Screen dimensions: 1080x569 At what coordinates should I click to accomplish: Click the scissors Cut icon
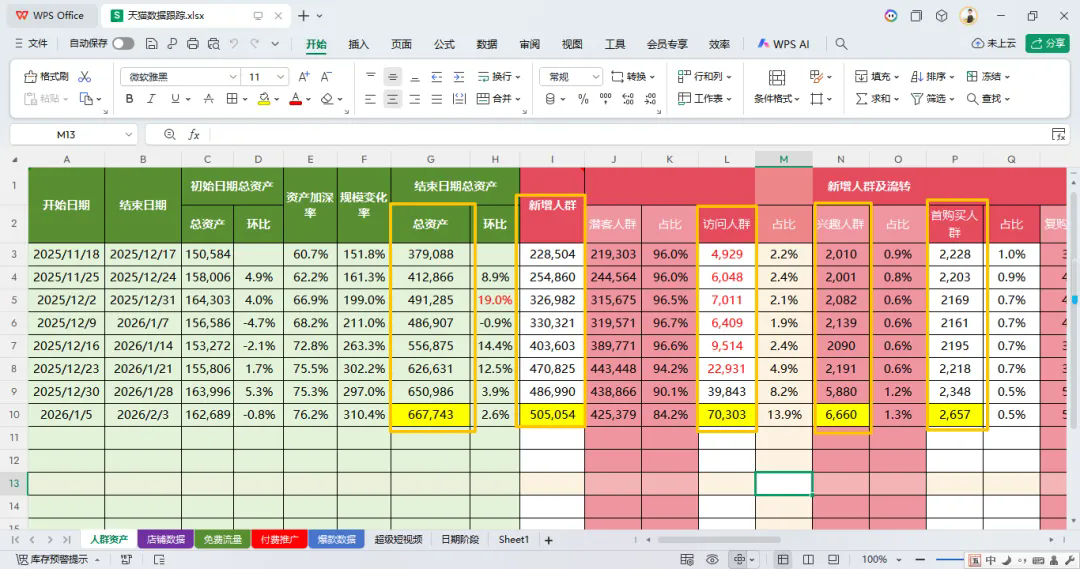[x=85, y=76]
